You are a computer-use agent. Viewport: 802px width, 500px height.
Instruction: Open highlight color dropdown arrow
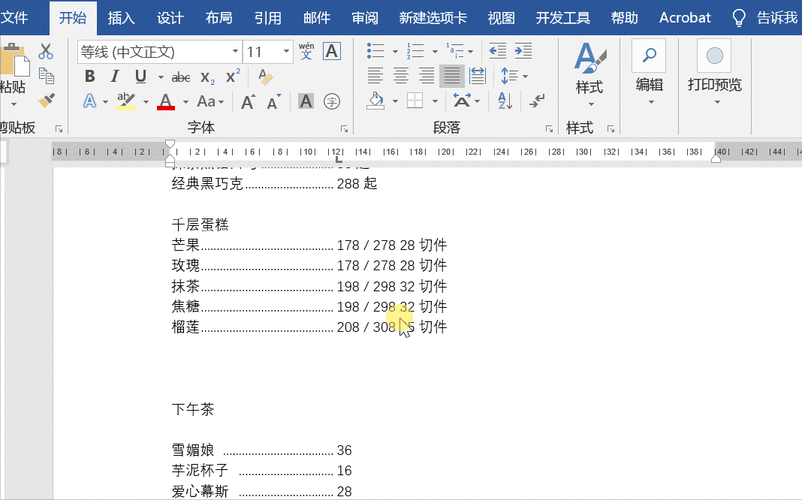pos(146,102)
